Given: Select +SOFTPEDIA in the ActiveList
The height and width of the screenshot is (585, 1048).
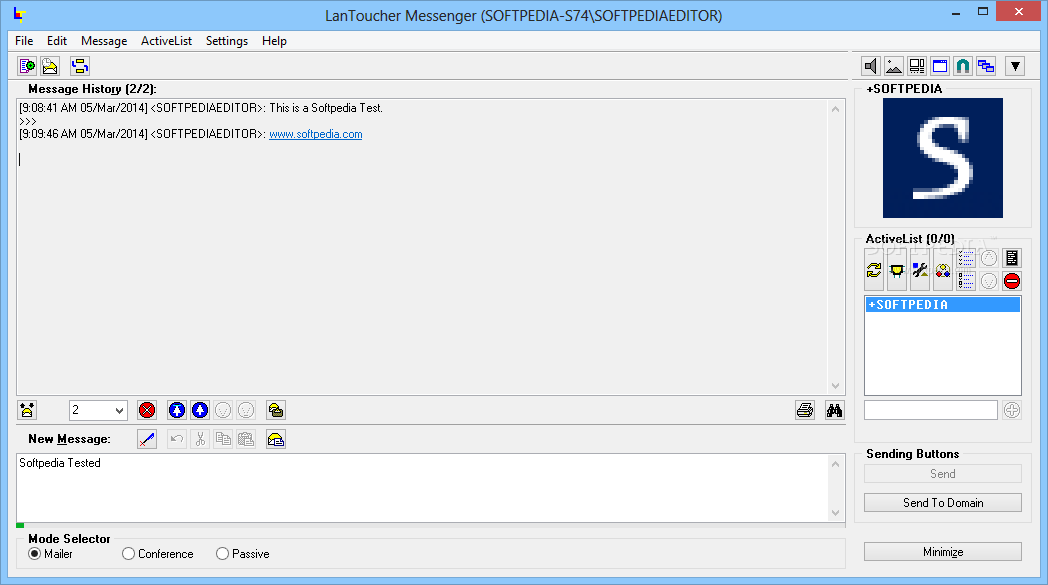Looking at the screenshot, I should coord(943,304).
